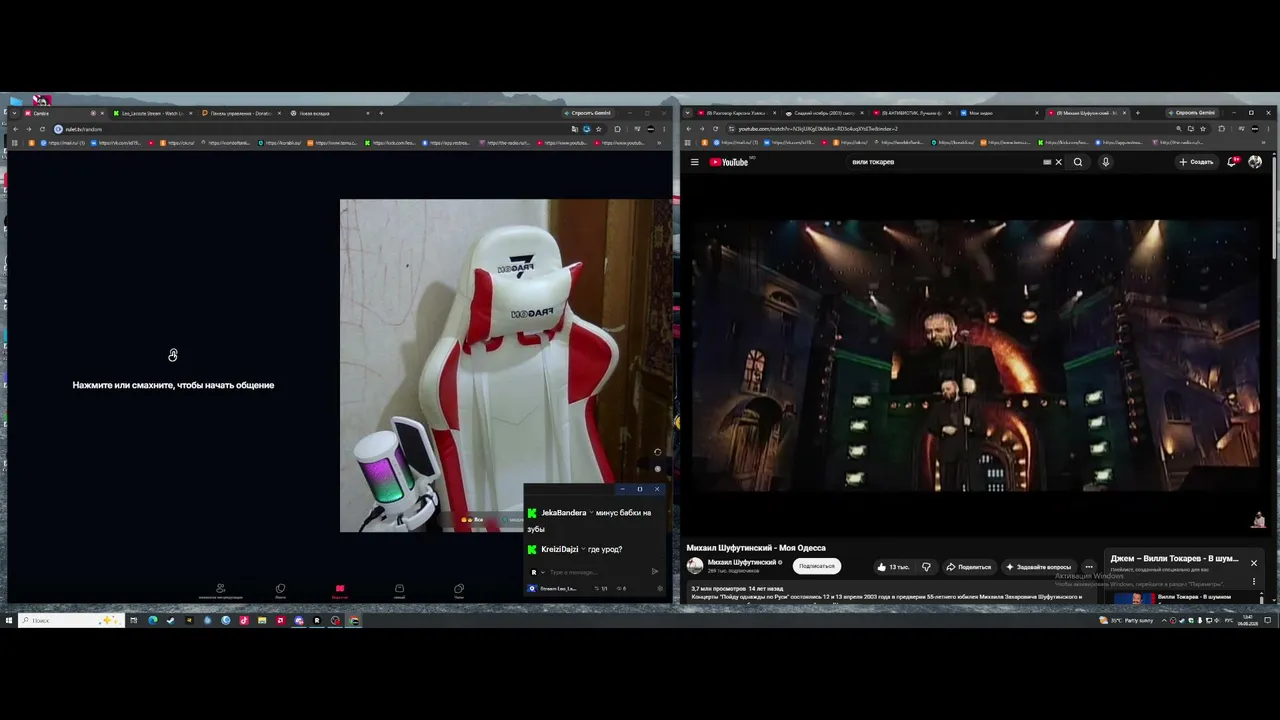
Task: Open YouTube hamburger menu
Action: pyautogui.click(x=694, y=162)
